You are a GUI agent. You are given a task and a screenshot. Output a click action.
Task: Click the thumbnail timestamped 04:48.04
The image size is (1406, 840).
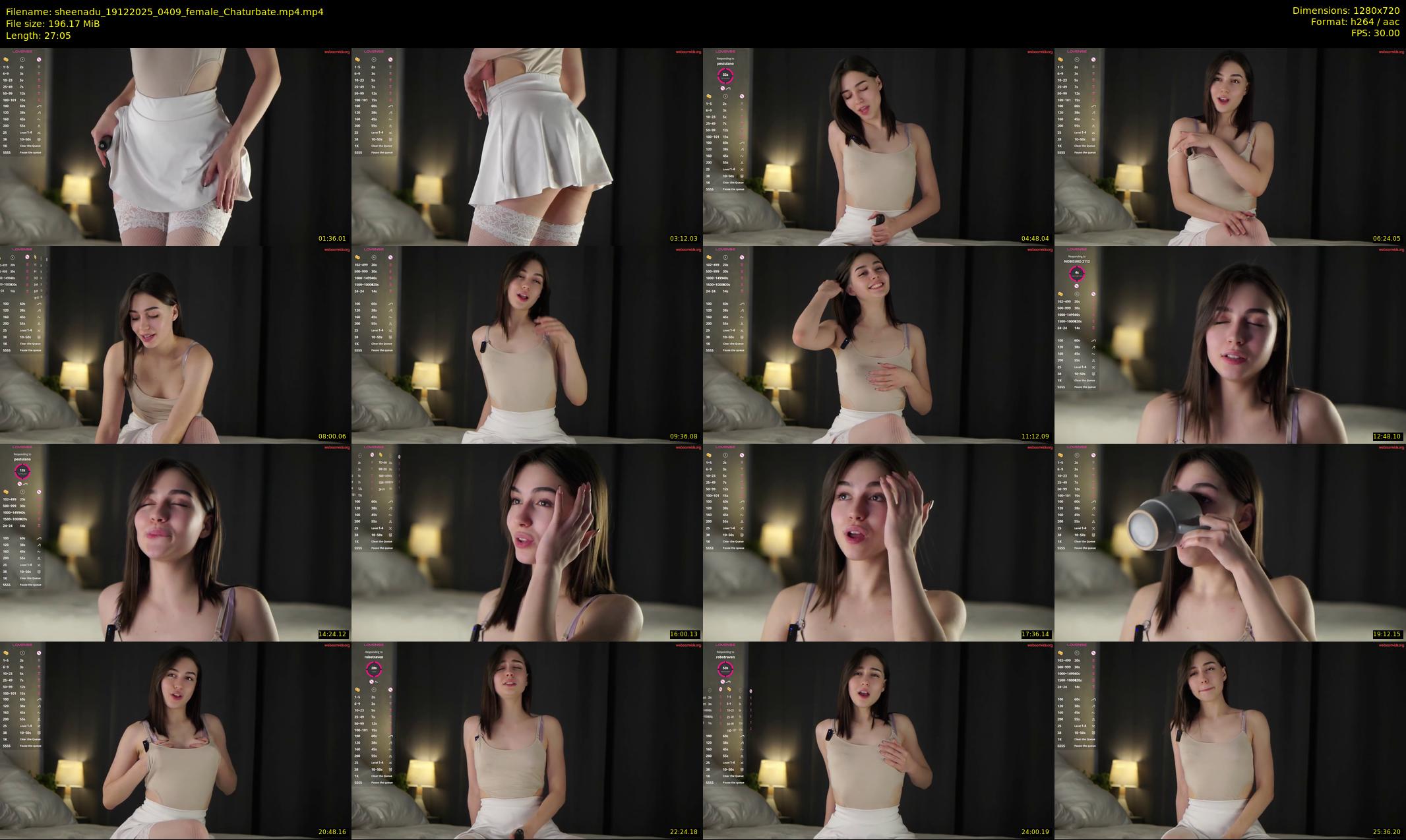click(878, 146)
